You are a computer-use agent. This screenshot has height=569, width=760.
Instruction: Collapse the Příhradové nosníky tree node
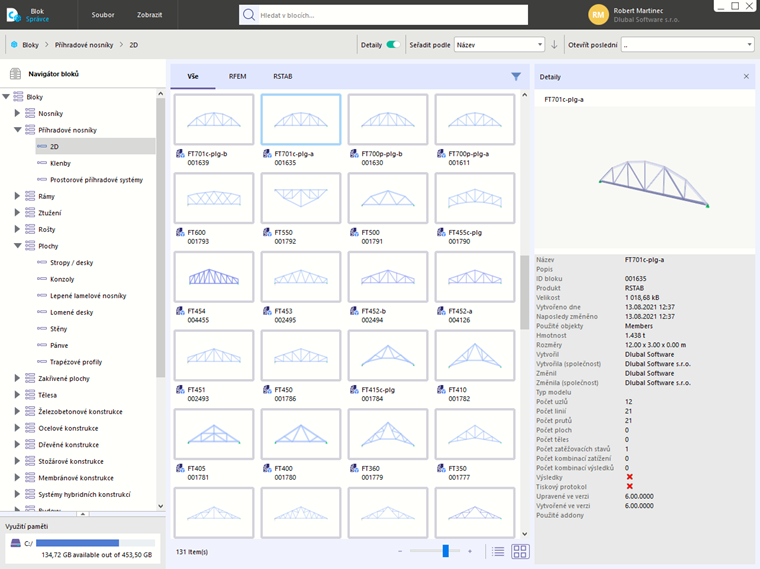click(17, 129)
